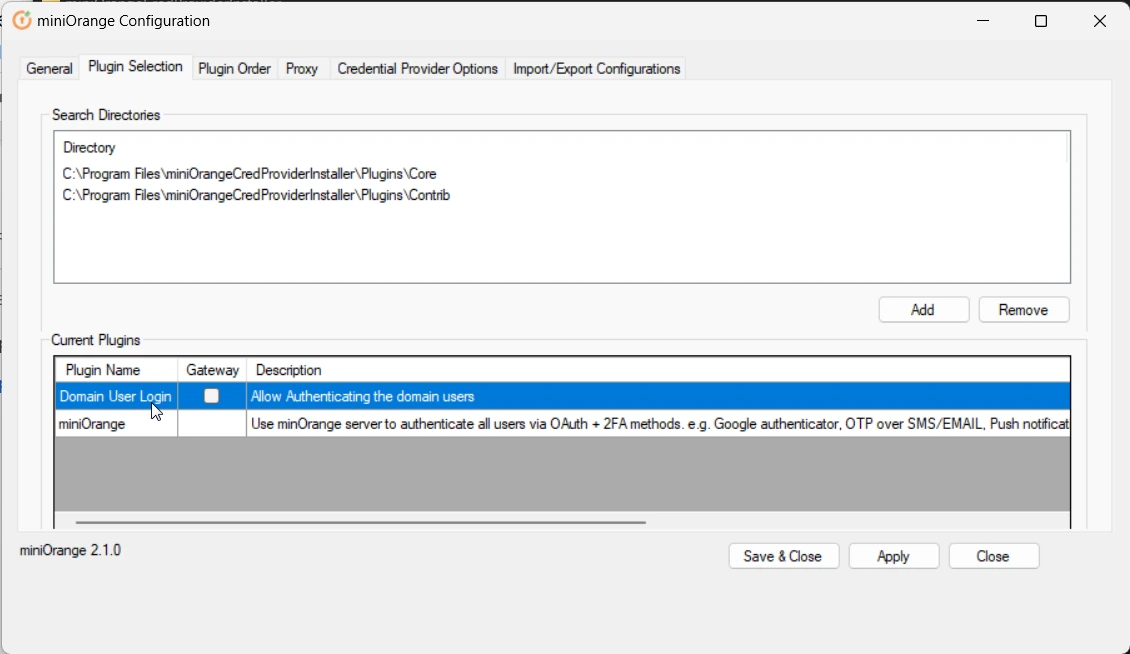
Task: Click the Description column header
Action: [x=658, y=370]
